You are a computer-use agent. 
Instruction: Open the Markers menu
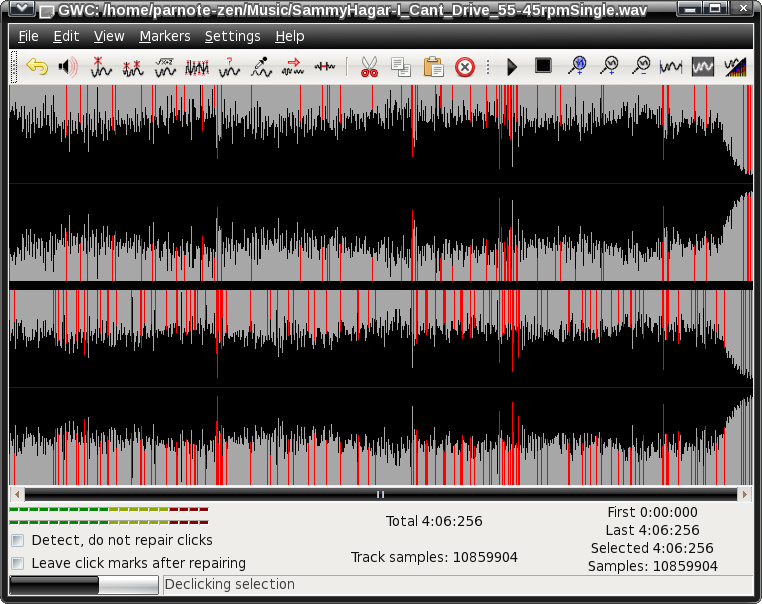(x=165, y=36)
